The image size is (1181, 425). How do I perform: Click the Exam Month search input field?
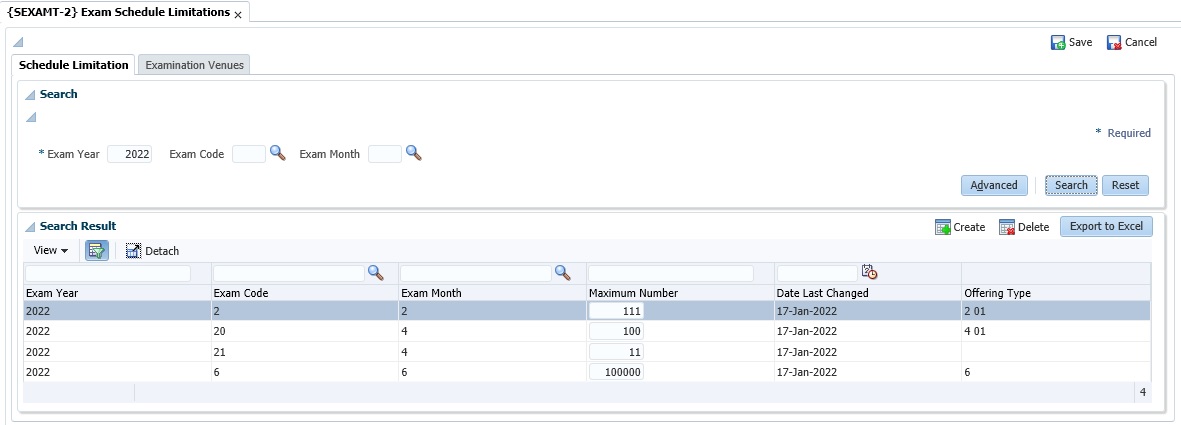coord(385,154)
